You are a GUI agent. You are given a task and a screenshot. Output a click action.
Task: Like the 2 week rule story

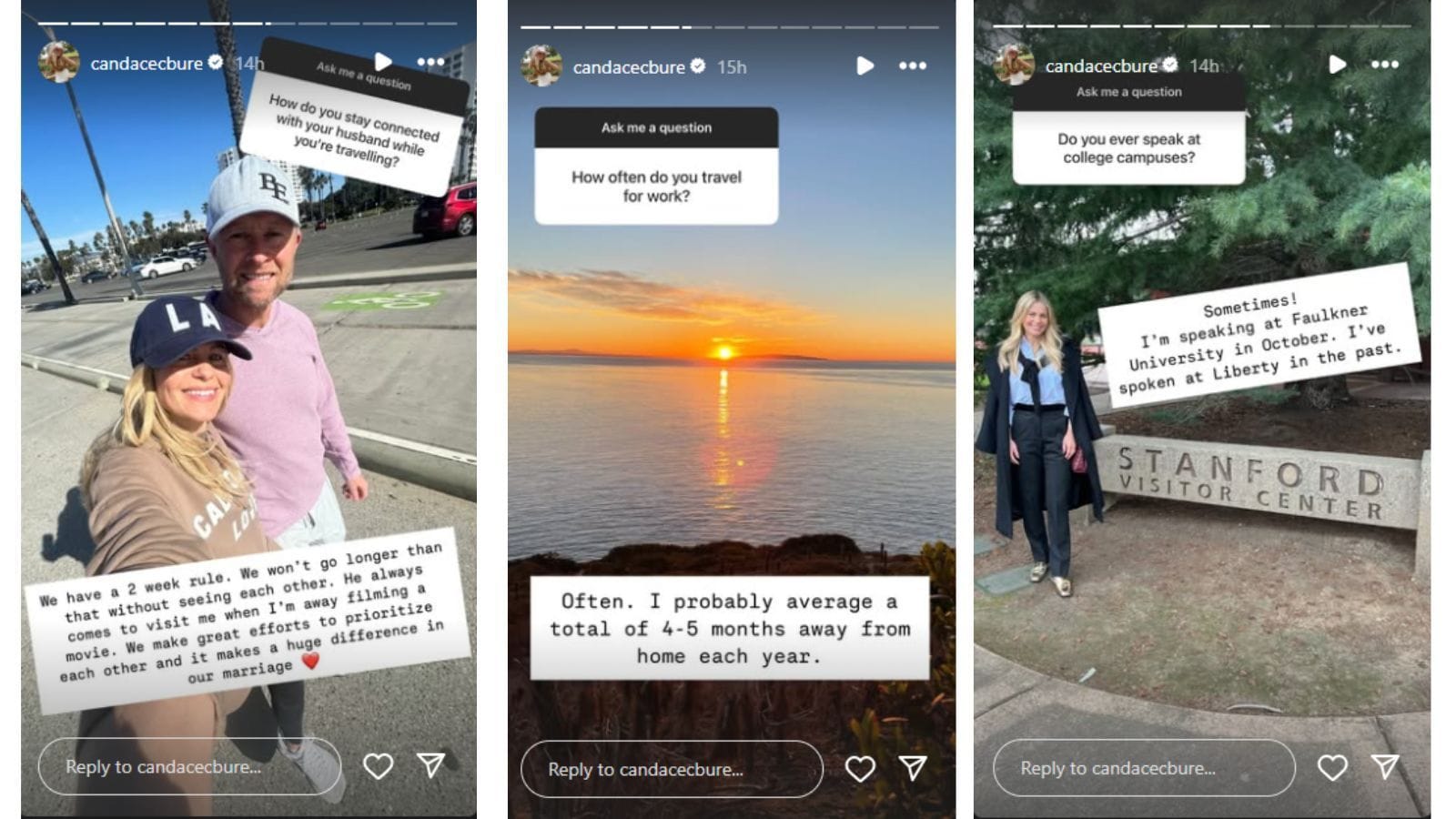click(x=378, y=766)
